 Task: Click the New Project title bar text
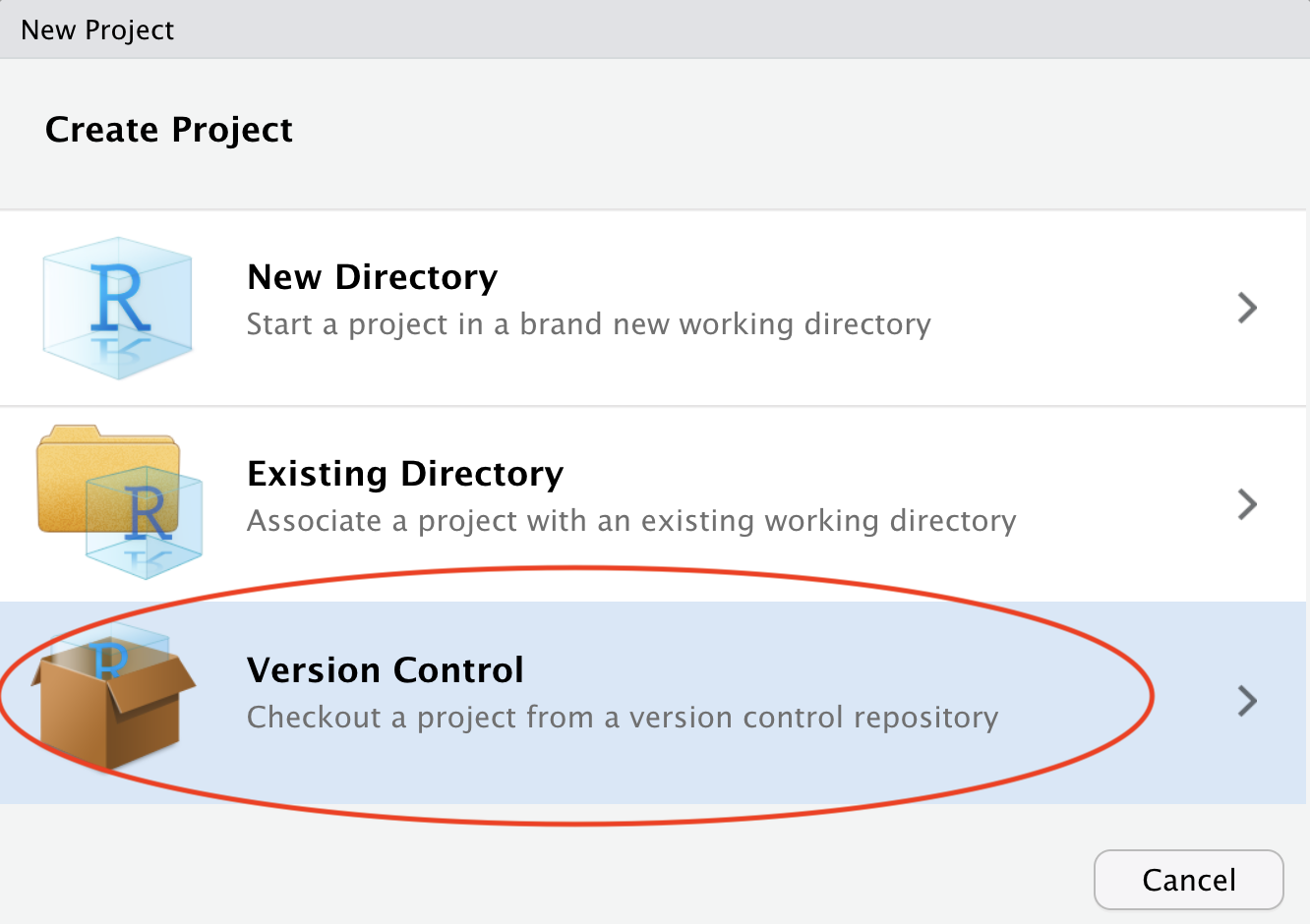click(x=97, y=30)
